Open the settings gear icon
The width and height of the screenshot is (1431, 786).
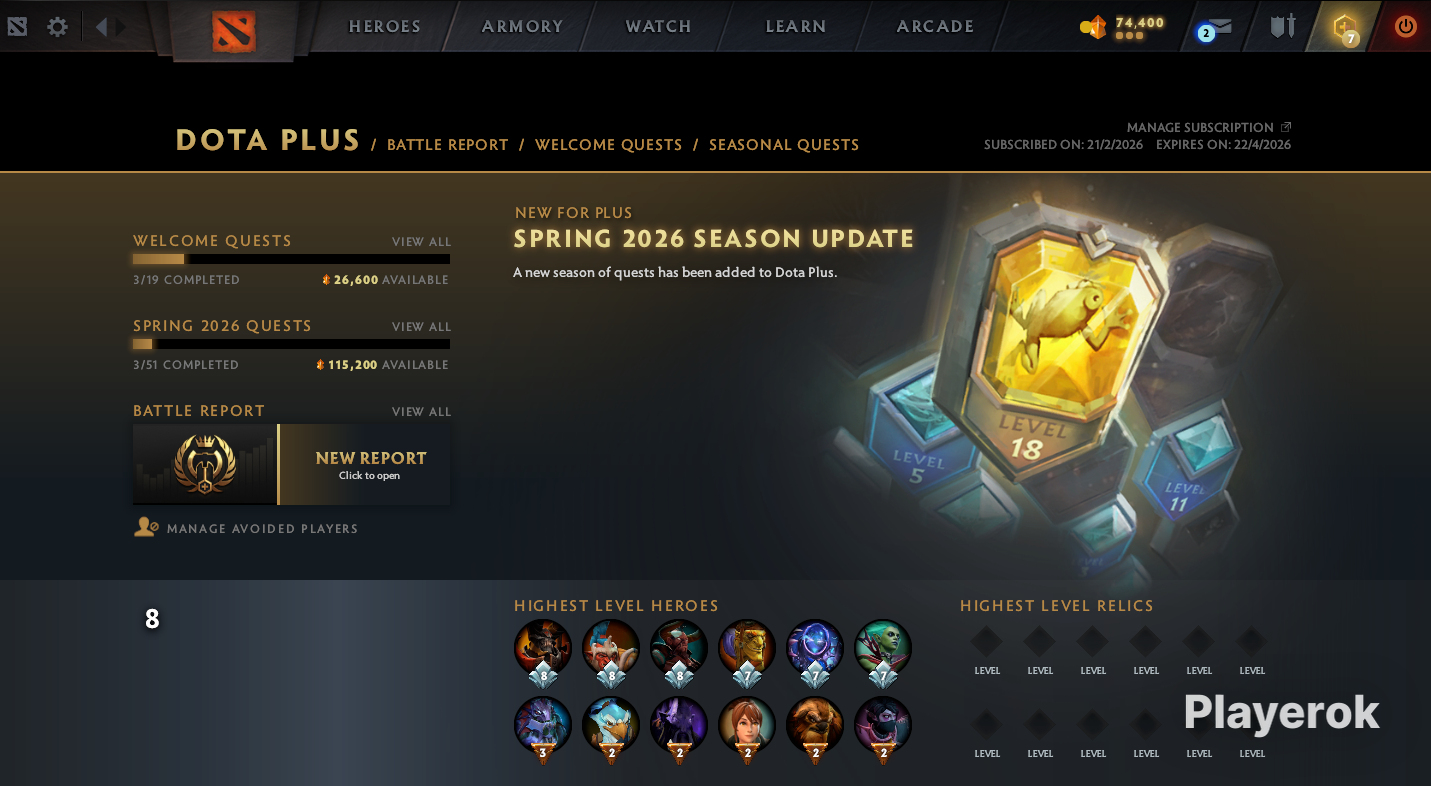pyautogui.click(x=58, y=27)
